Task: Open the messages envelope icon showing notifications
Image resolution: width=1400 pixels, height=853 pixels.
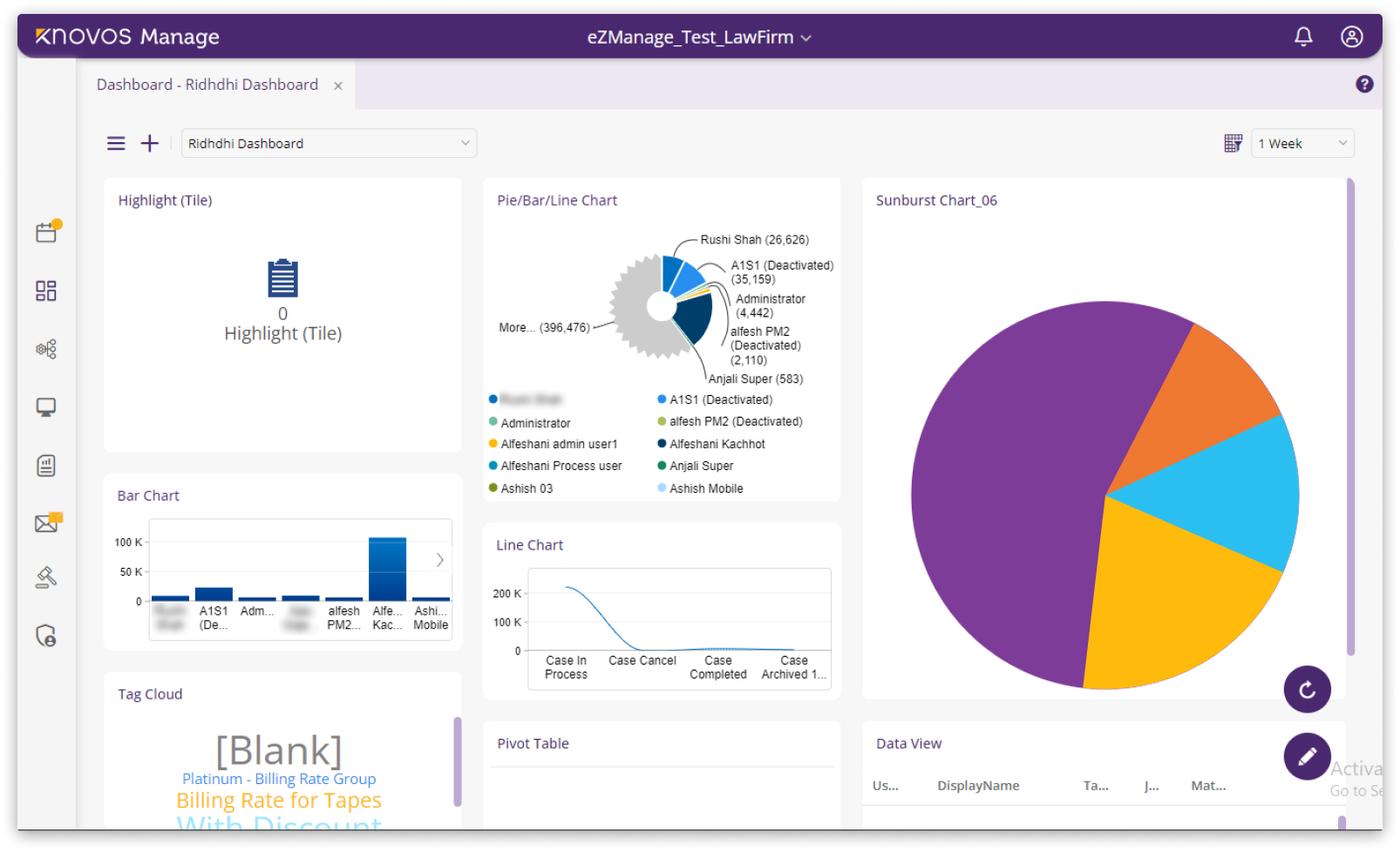Action: (x=46, y=523)
